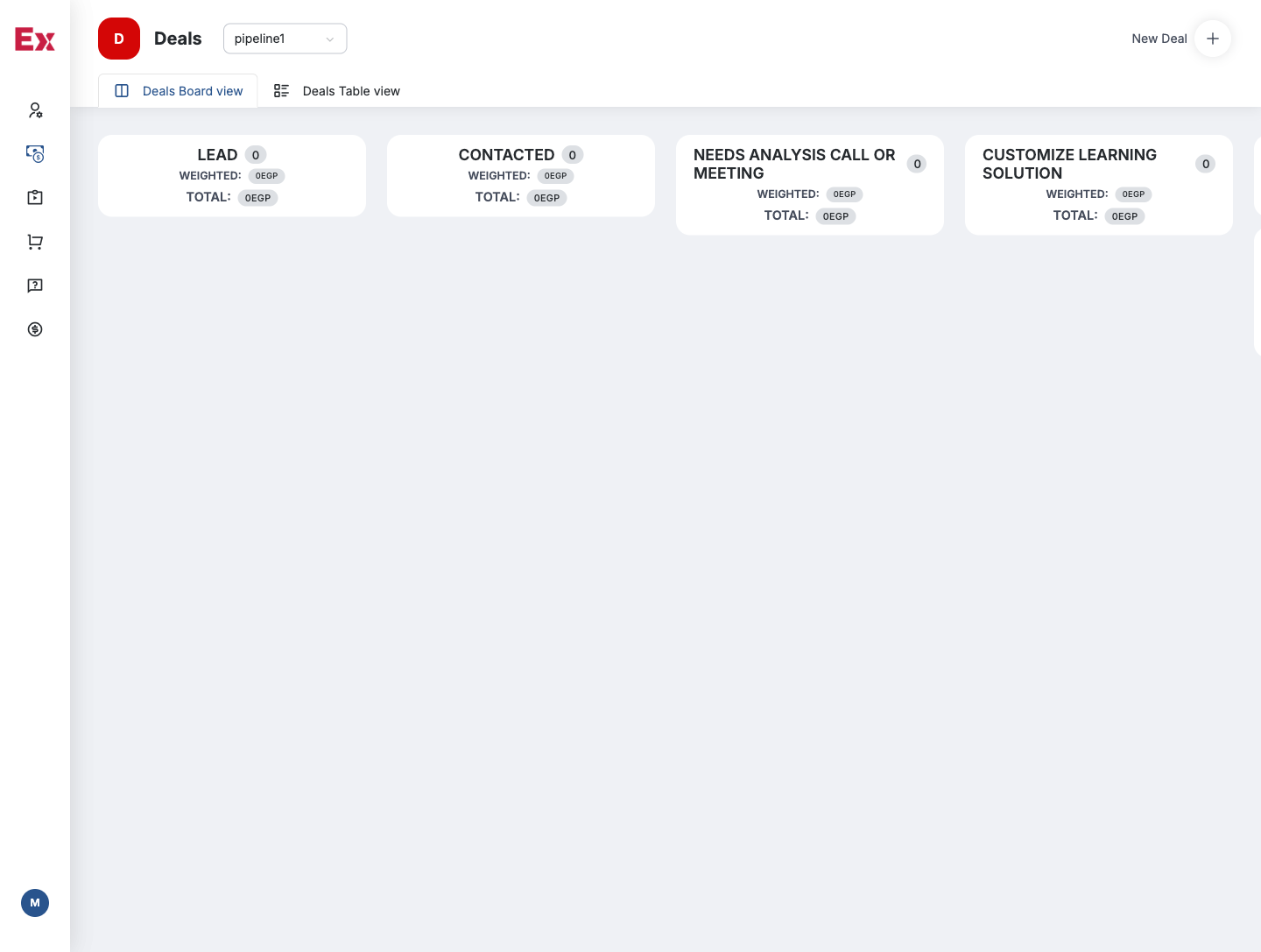The image size is (1261, 952).
Task: Click CUSTOMIZE LEARNING SOLUTION heading
Action: coord(1069,164)
